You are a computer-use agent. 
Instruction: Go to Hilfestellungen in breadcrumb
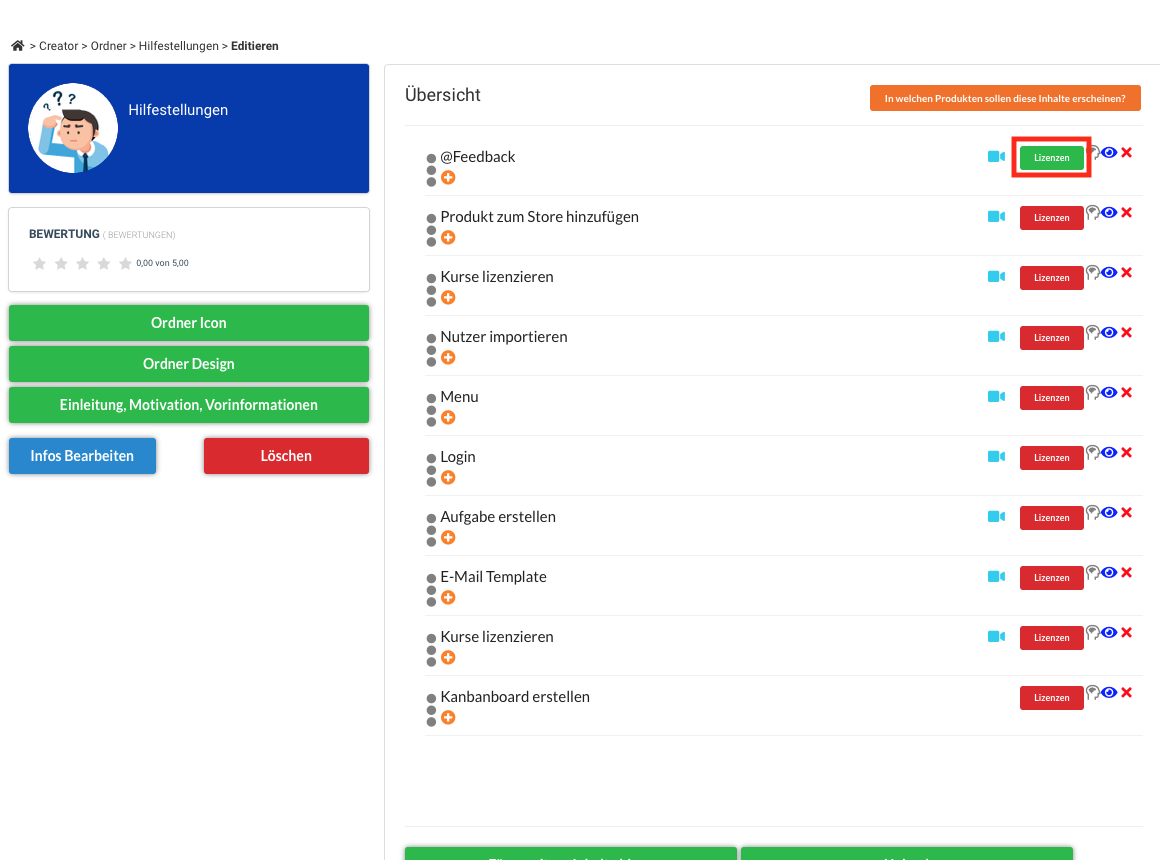(178, 46)
